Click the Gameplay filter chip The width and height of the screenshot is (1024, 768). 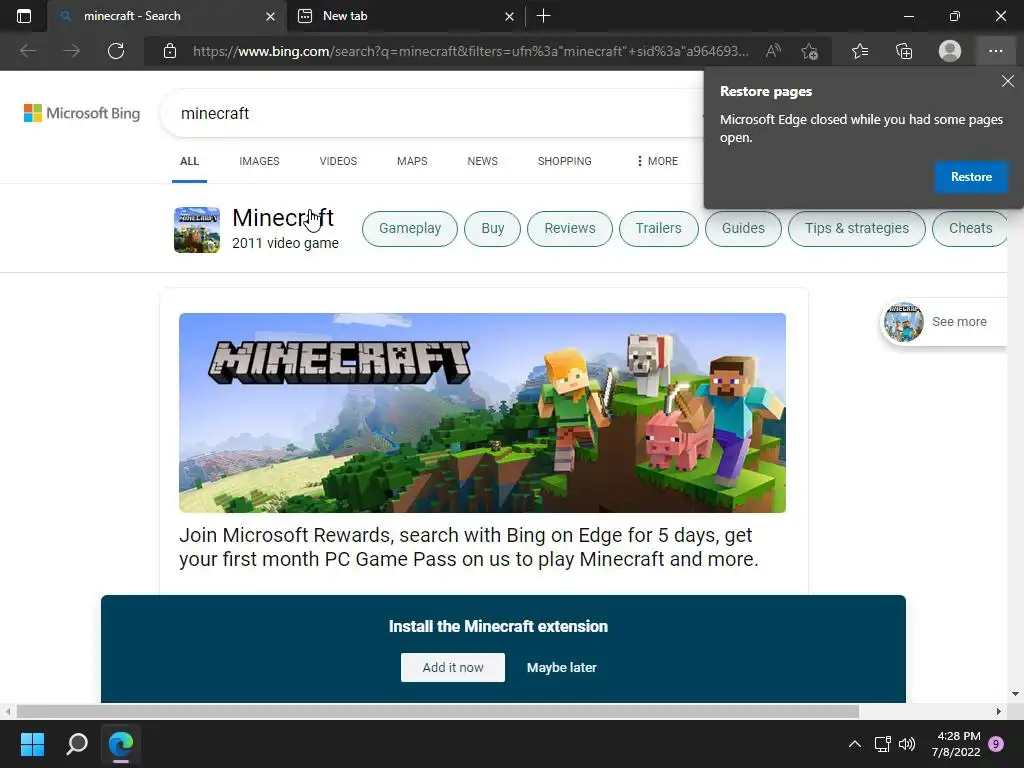point(410,229)
